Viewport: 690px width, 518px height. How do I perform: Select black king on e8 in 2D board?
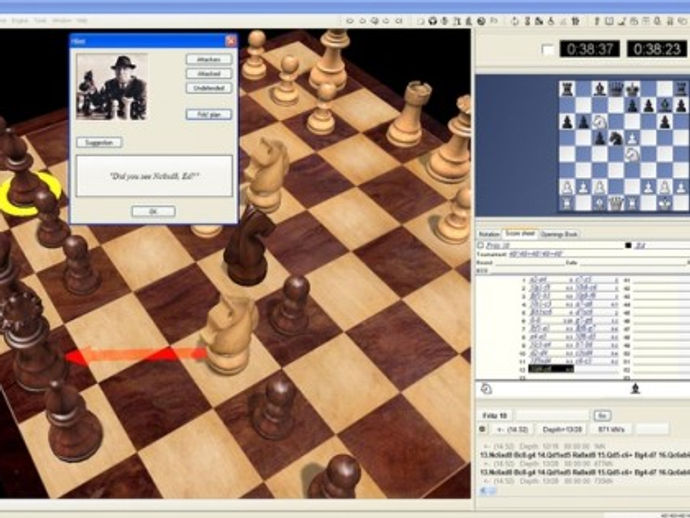tap(632, 89)
